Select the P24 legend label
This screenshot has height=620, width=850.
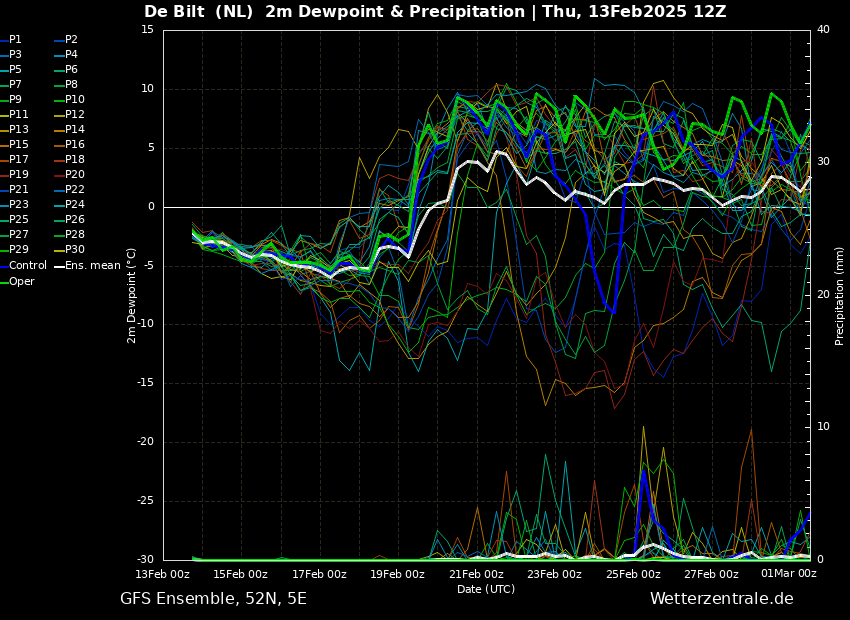(67, 204)
